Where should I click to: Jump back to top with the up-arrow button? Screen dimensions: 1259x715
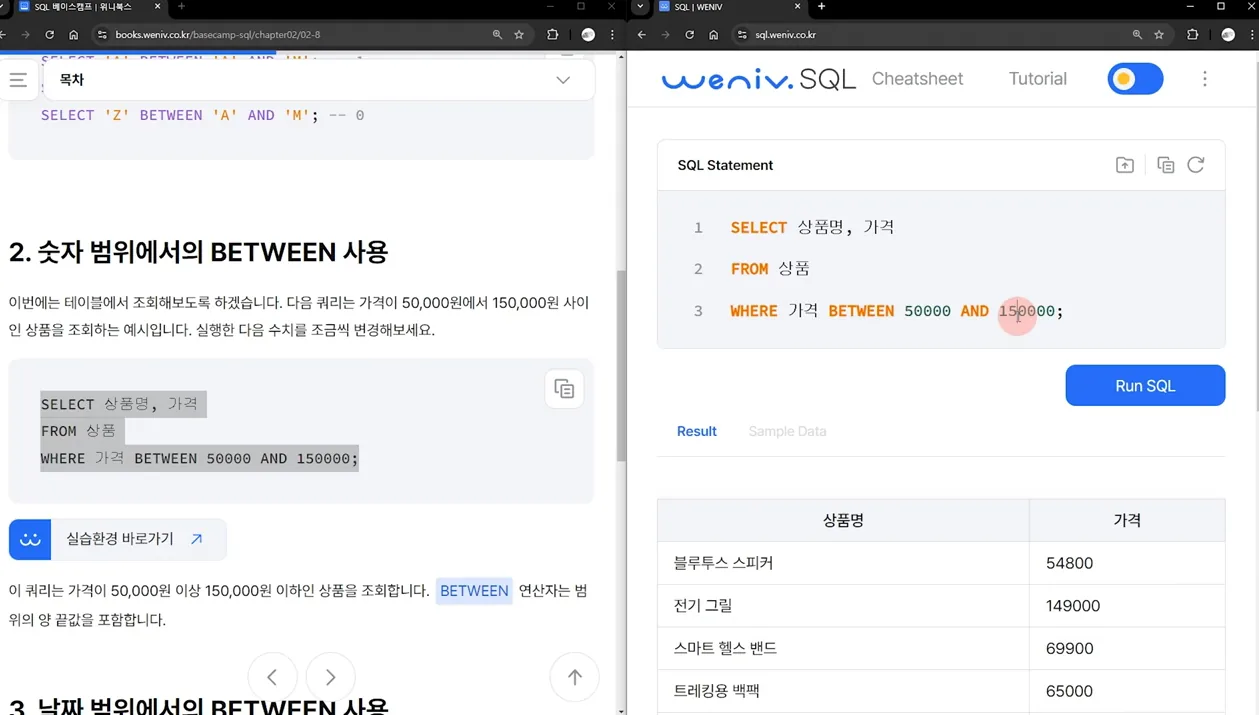tap(575, 677)
